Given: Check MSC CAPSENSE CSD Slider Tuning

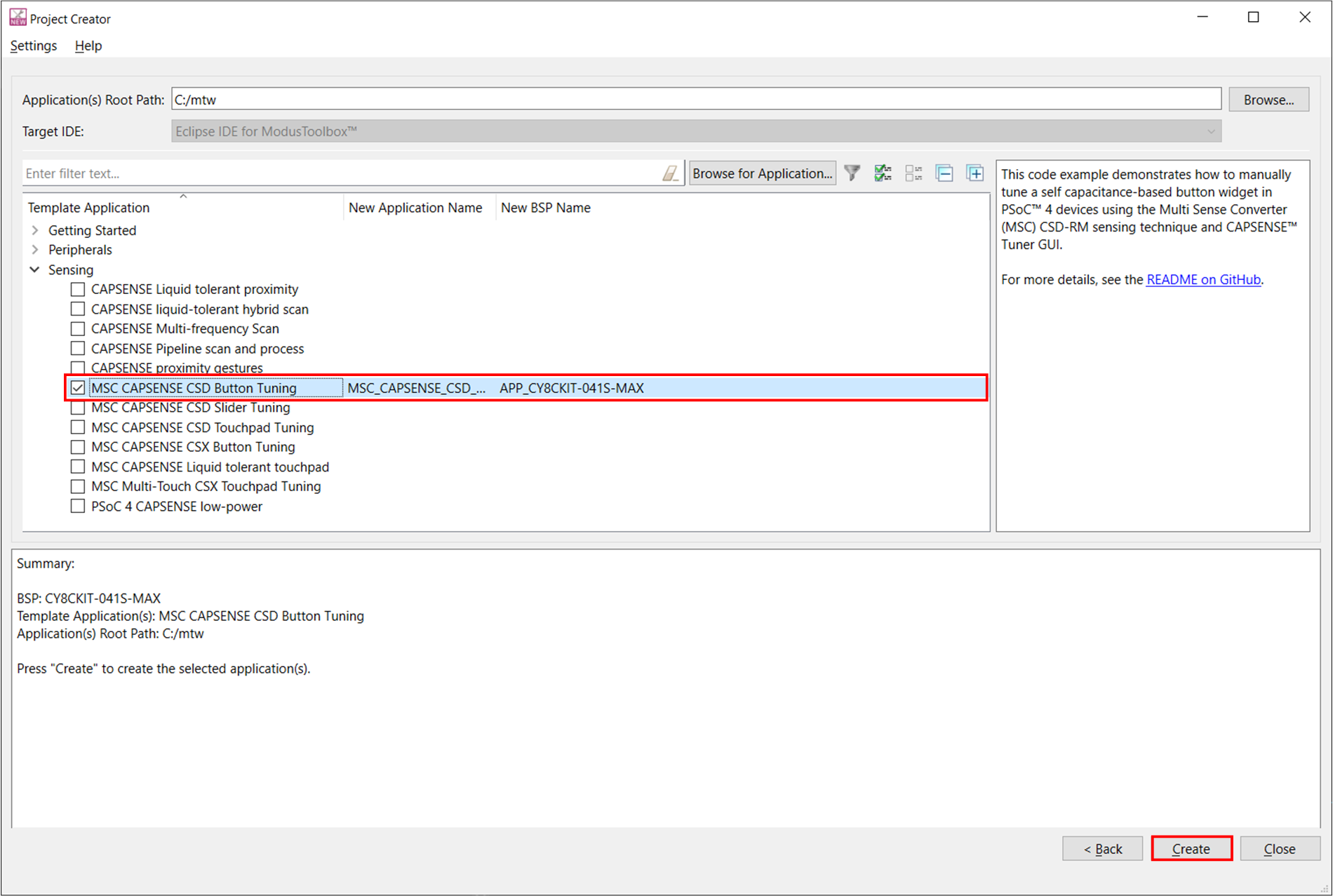Looking at the screenshot, I should point(78,408).
